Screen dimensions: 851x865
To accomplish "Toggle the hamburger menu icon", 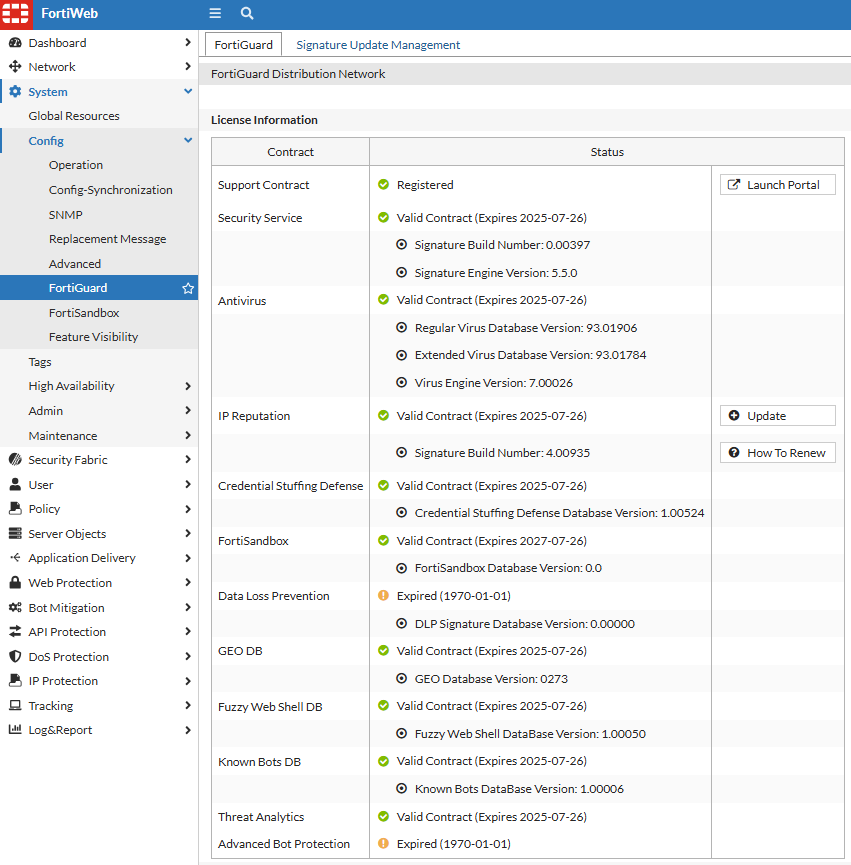I will click(x=215, y=13).
